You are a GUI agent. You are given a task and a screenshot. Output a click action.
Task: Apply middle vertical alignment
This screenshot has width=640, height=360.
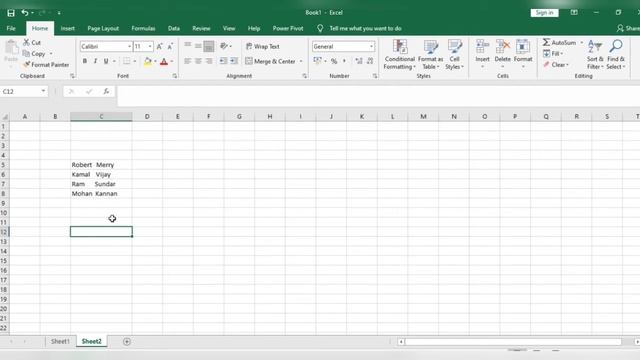[198, 46]
